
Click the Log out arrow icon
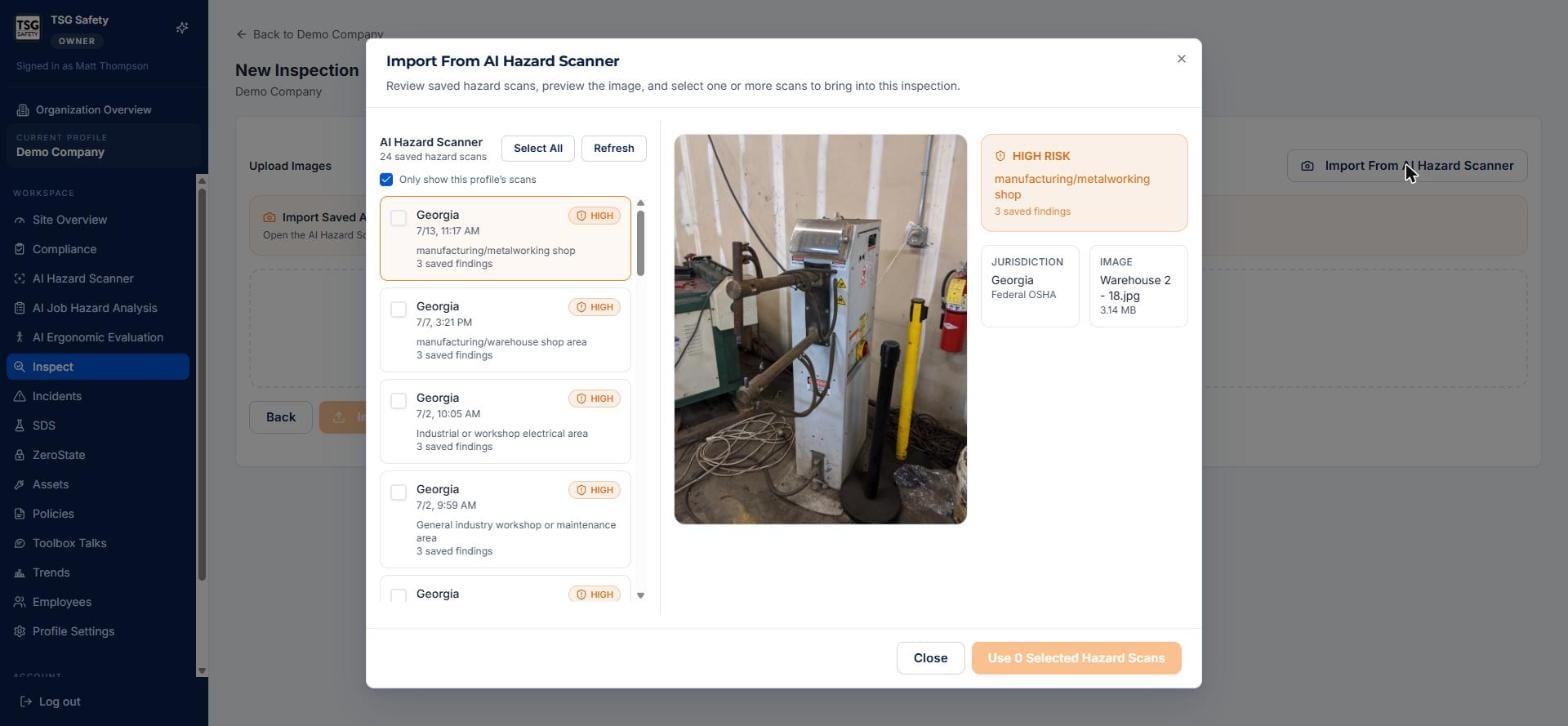tap(26, 702)
